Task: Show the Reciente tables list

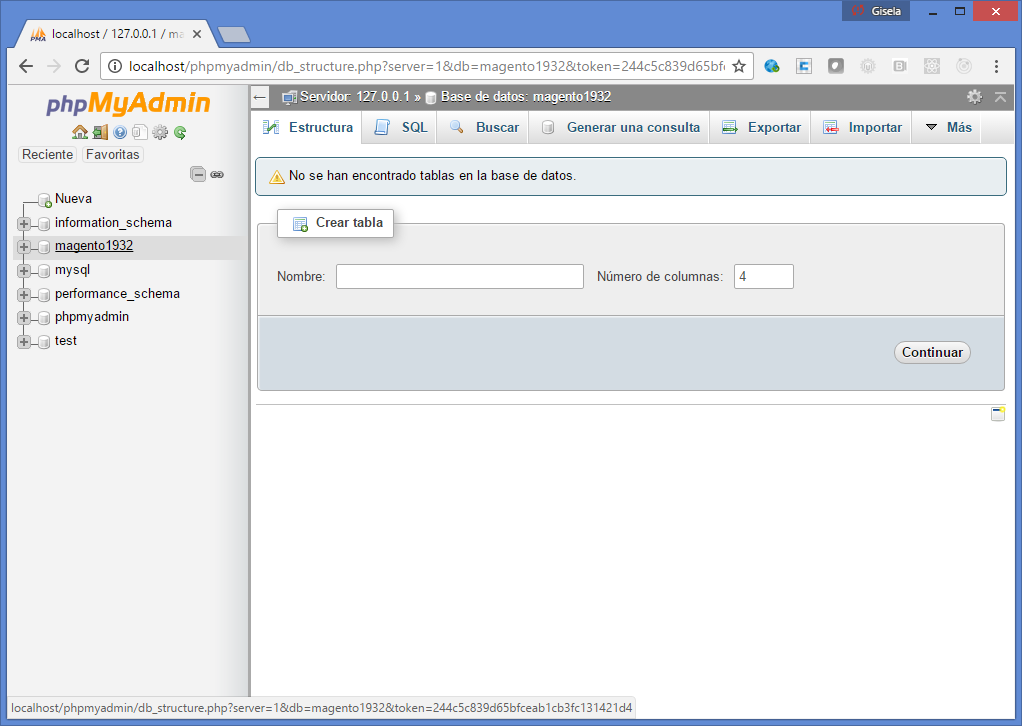Action: click(48, 155)
